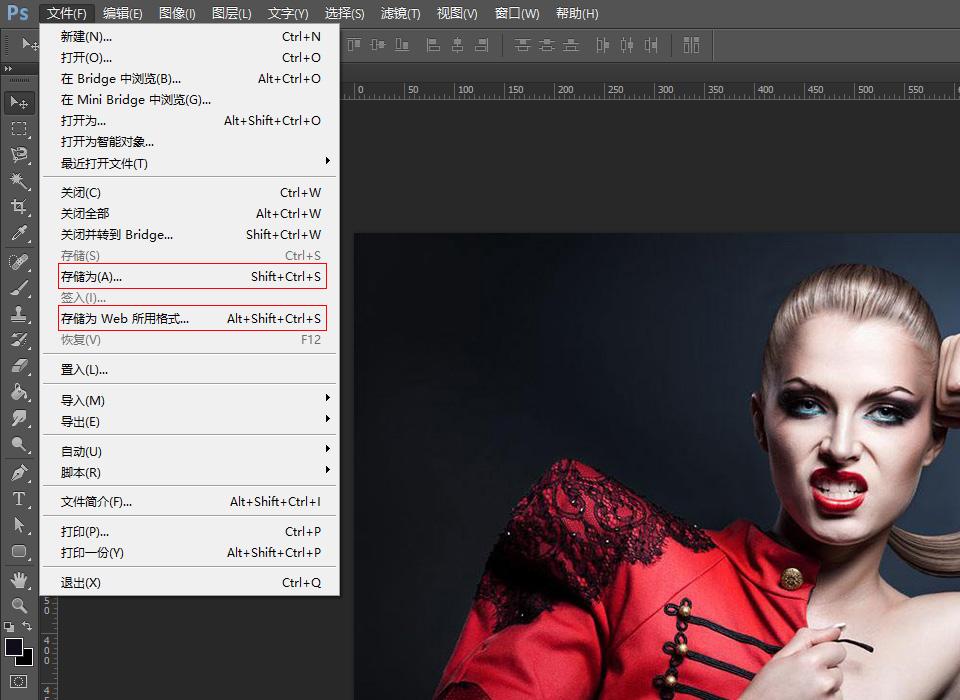
Task: Click 打印(P)... in the File menu
Action: [x=85, y=532]
